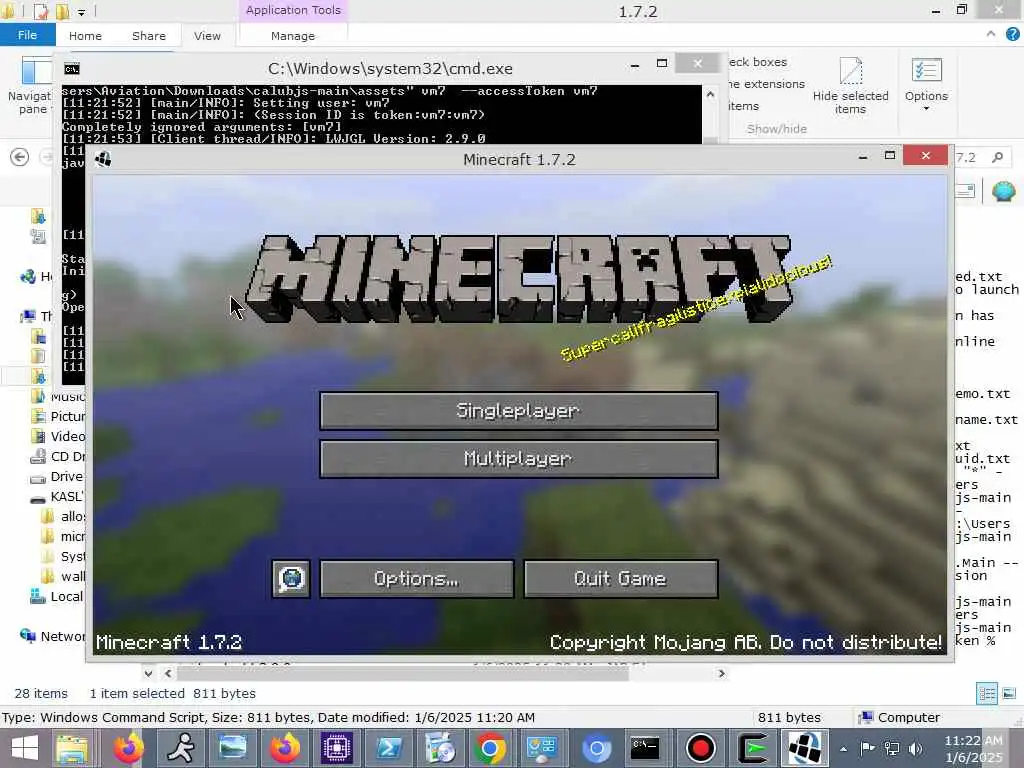Open Minecraft Options menu
Image resolution: width=1024 pixels, height=768 pixels.
pos(417,579)
